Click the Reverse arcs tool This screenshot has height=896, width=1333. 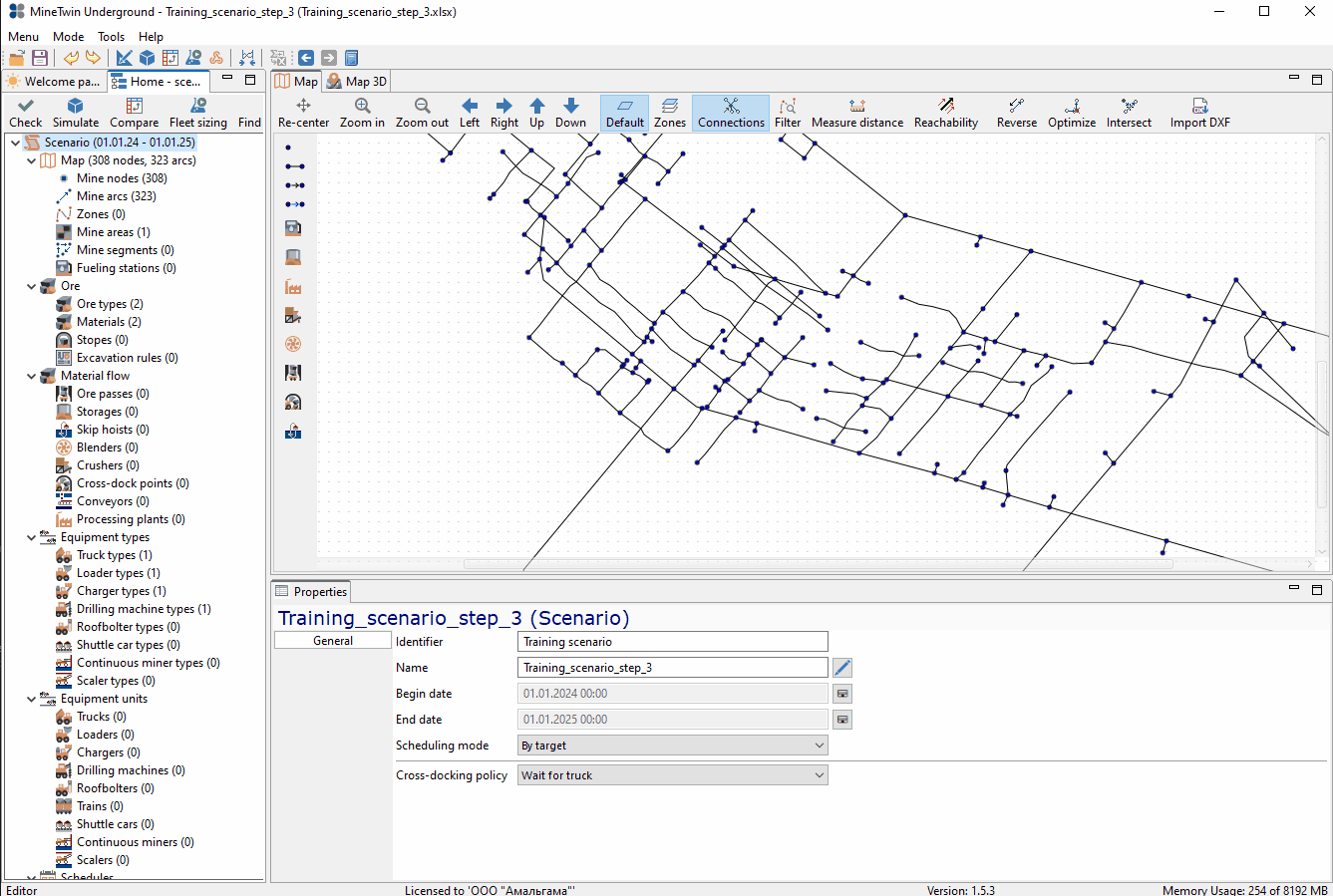coord(1017,113)
